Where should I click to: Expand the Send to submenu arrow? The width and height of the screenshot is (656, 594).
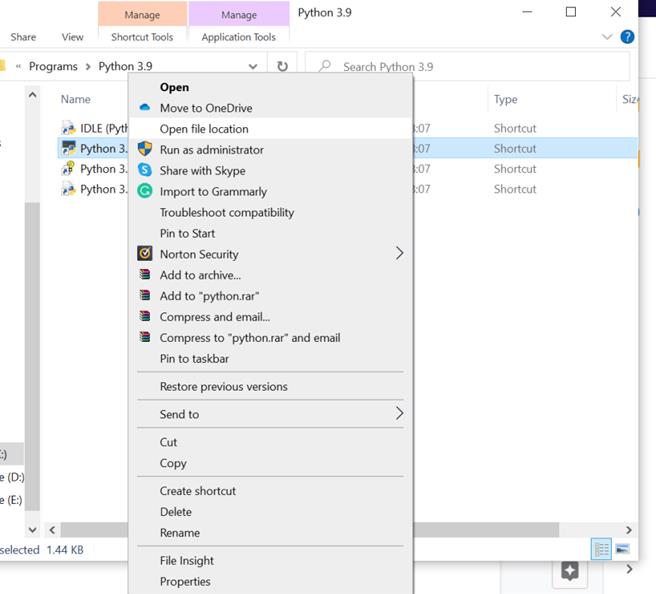click(x=399, y=413)
